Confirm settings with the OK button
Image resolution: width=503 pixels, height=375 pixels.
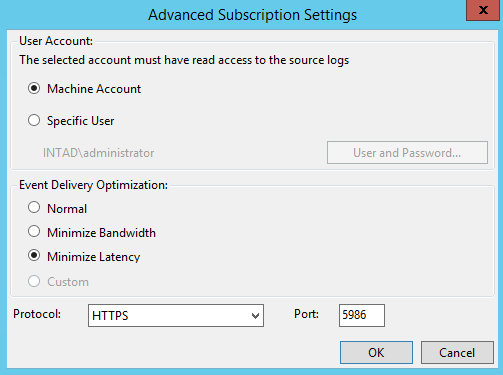pos(376,352)
